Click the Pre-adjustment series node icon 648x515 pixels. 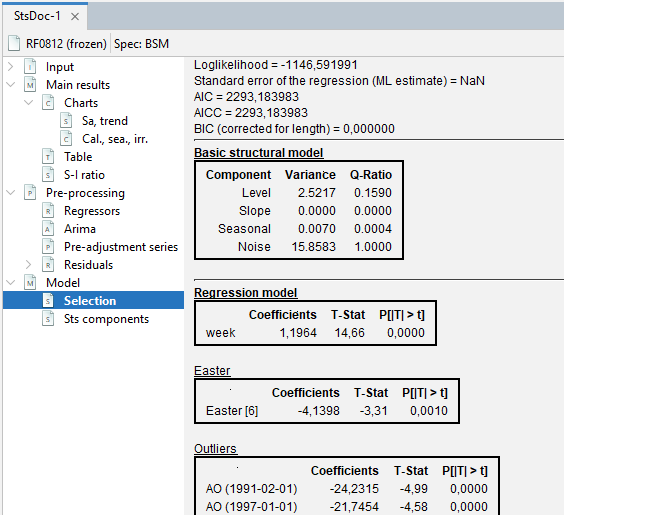coord(47,247)
